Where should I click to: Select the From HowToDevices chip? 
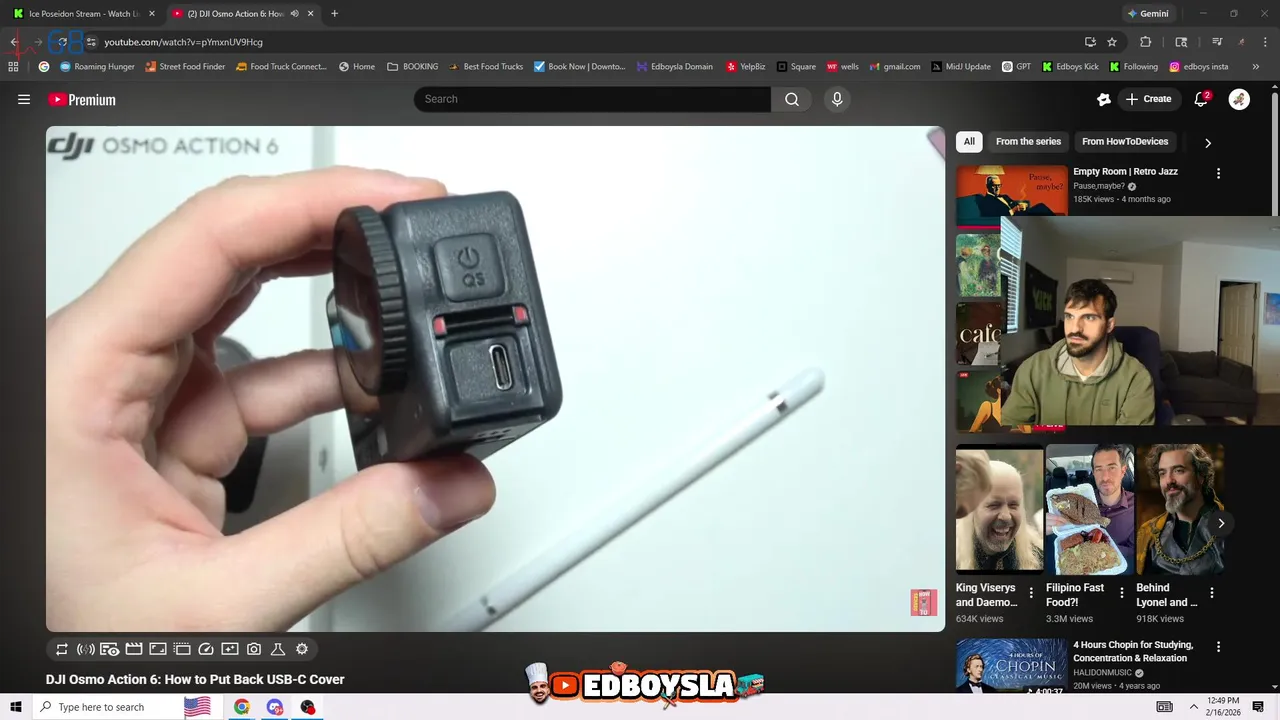1125,142
